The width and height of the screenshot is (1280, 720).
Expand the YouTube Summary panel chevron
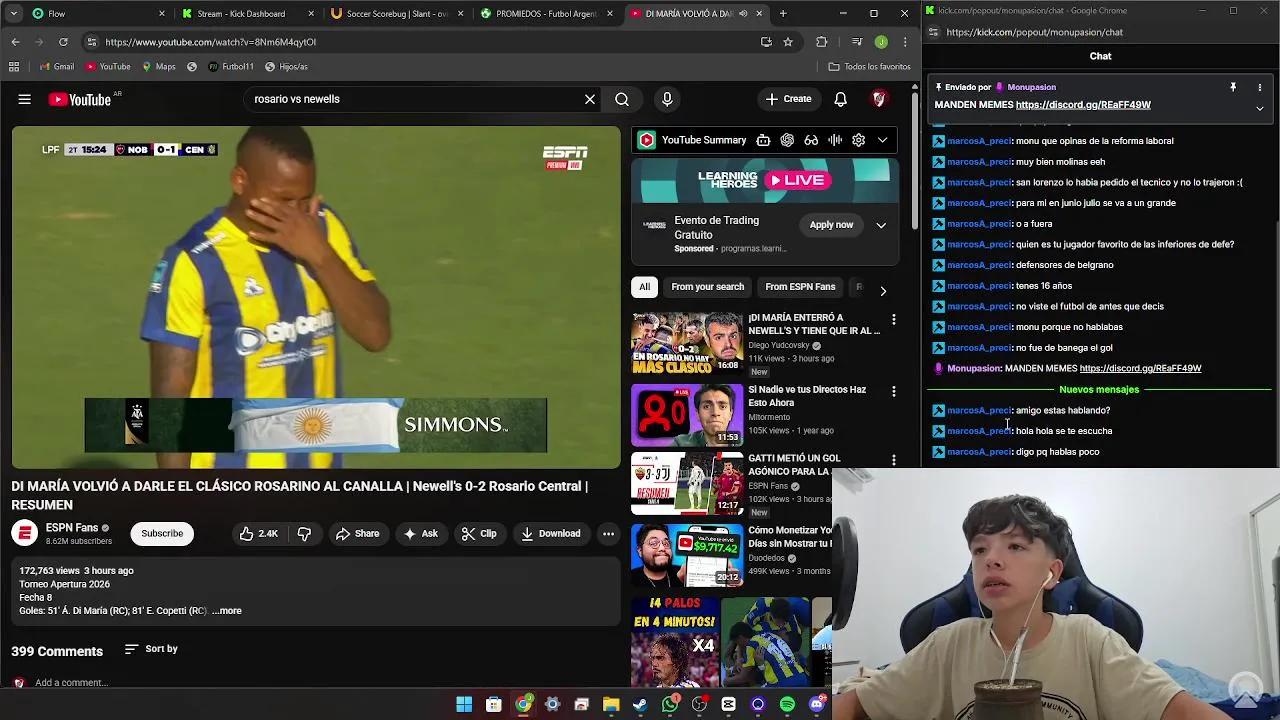(x=882, y=140)
